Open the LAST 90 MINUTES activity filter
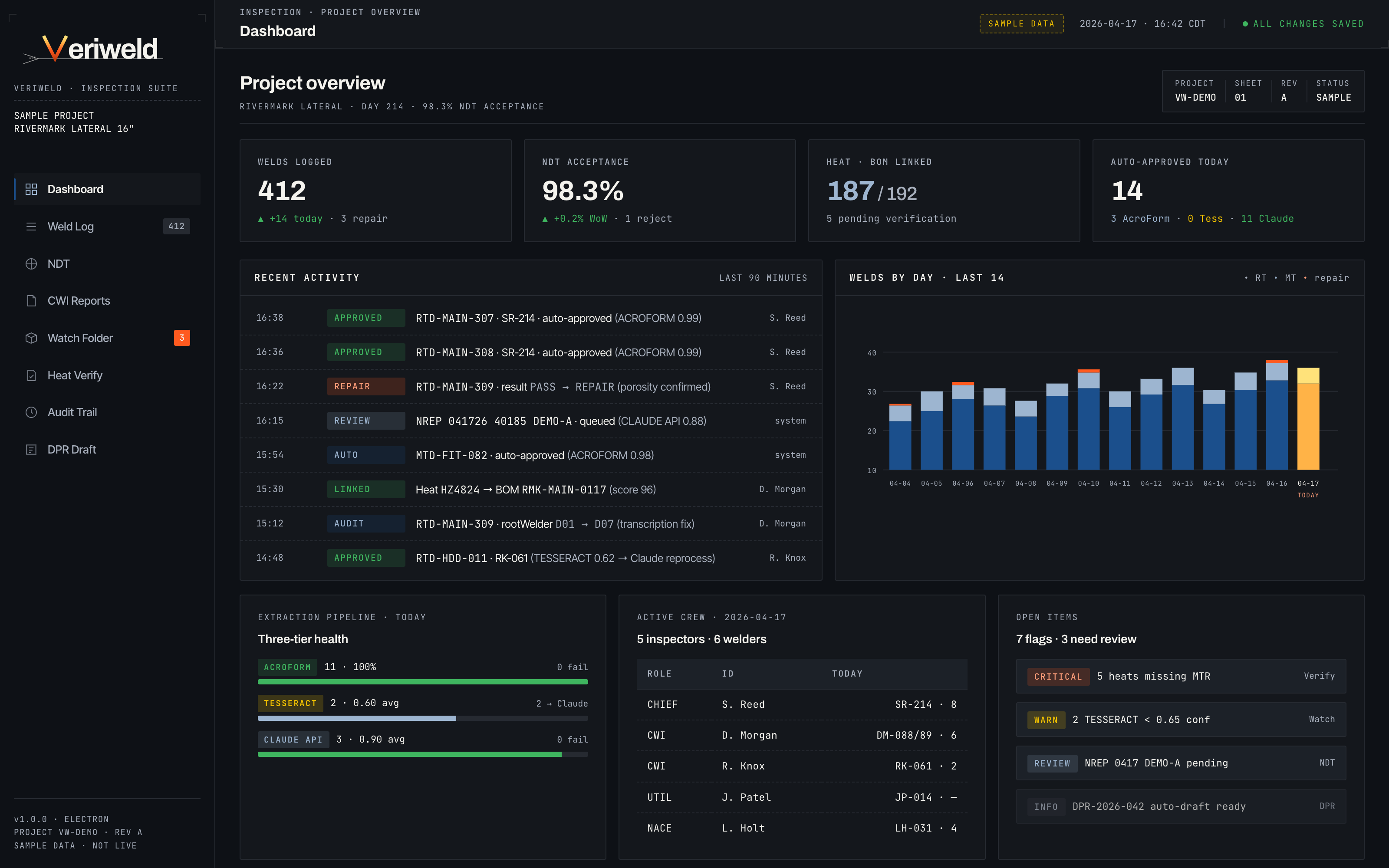This screenshot has height=868, width=1389. point(764,277)
